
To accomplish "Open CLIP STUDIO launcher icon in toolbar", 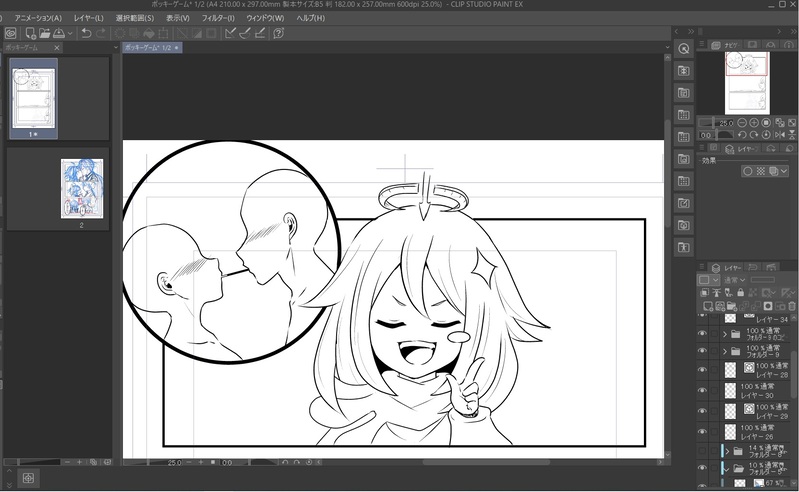I will (x=11, y=34).
